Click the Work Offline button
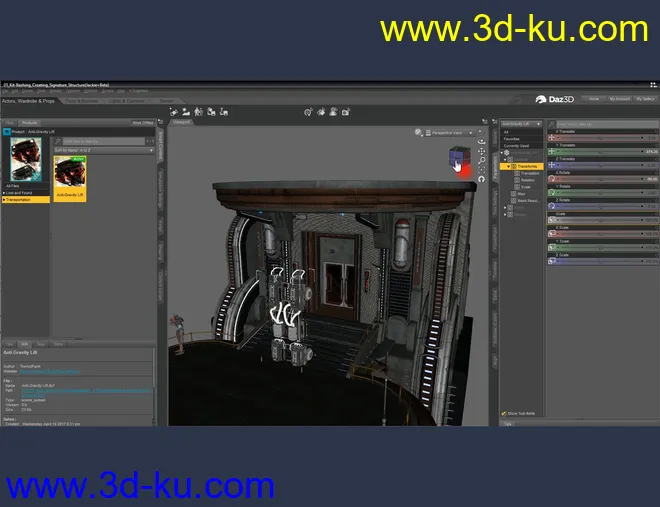This screenshot has width=660, height=507. pyautogui.click(x=142, y=122)
